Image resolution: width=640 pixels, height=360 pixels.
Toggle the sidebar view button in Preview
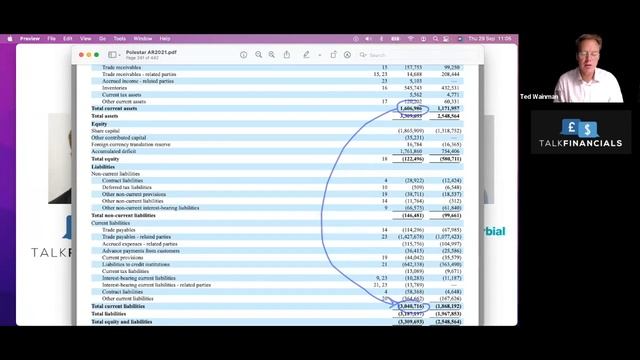[112, 55]
